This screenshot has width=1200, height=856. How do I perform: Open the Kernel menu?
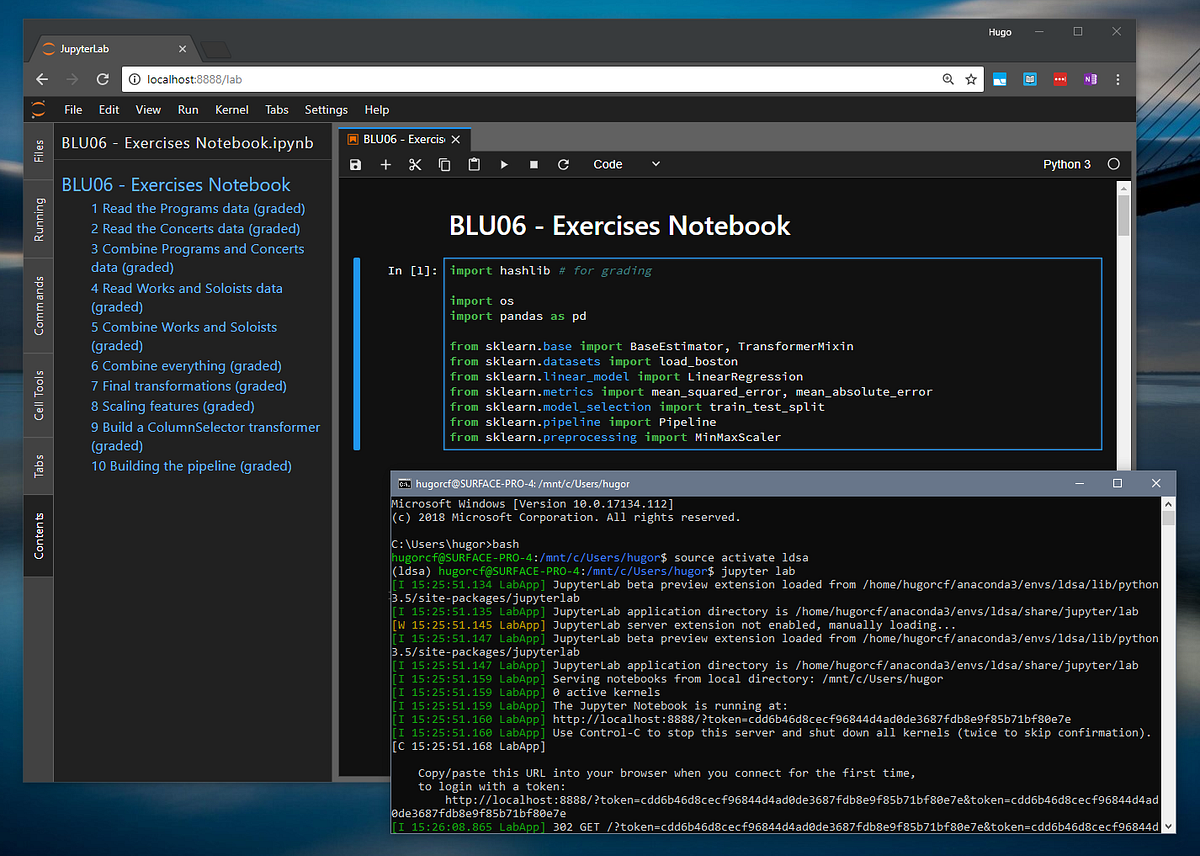point(231,110)
